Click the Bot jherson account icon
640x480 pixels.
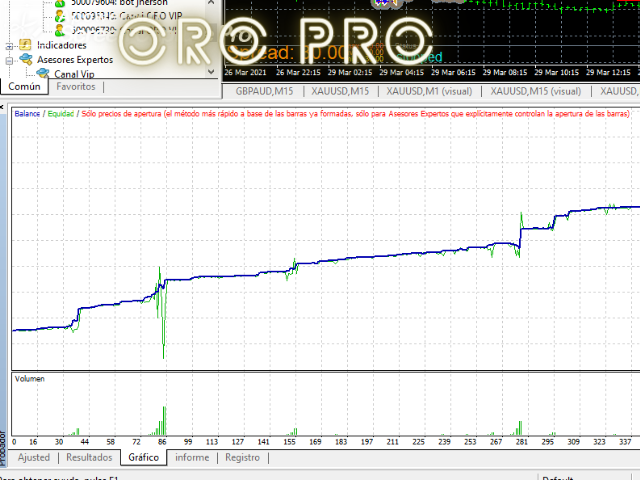click(60, 2)
